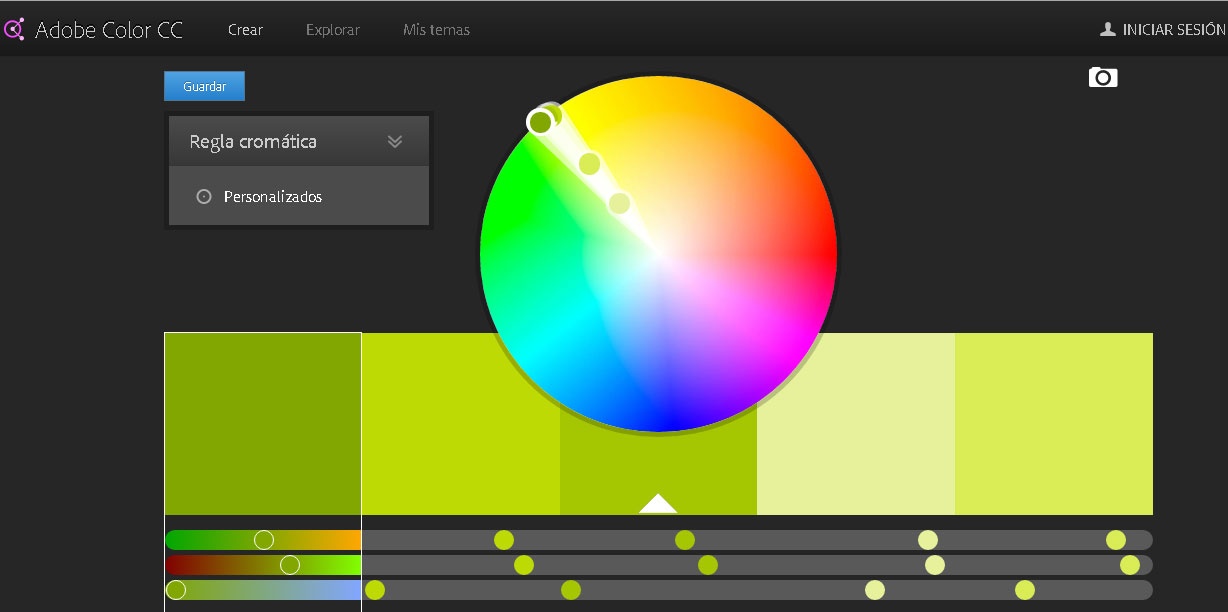Screen dimensions: 1228x612
Task: Choose Personalizados from the rule list
Action: pos(272,196)
